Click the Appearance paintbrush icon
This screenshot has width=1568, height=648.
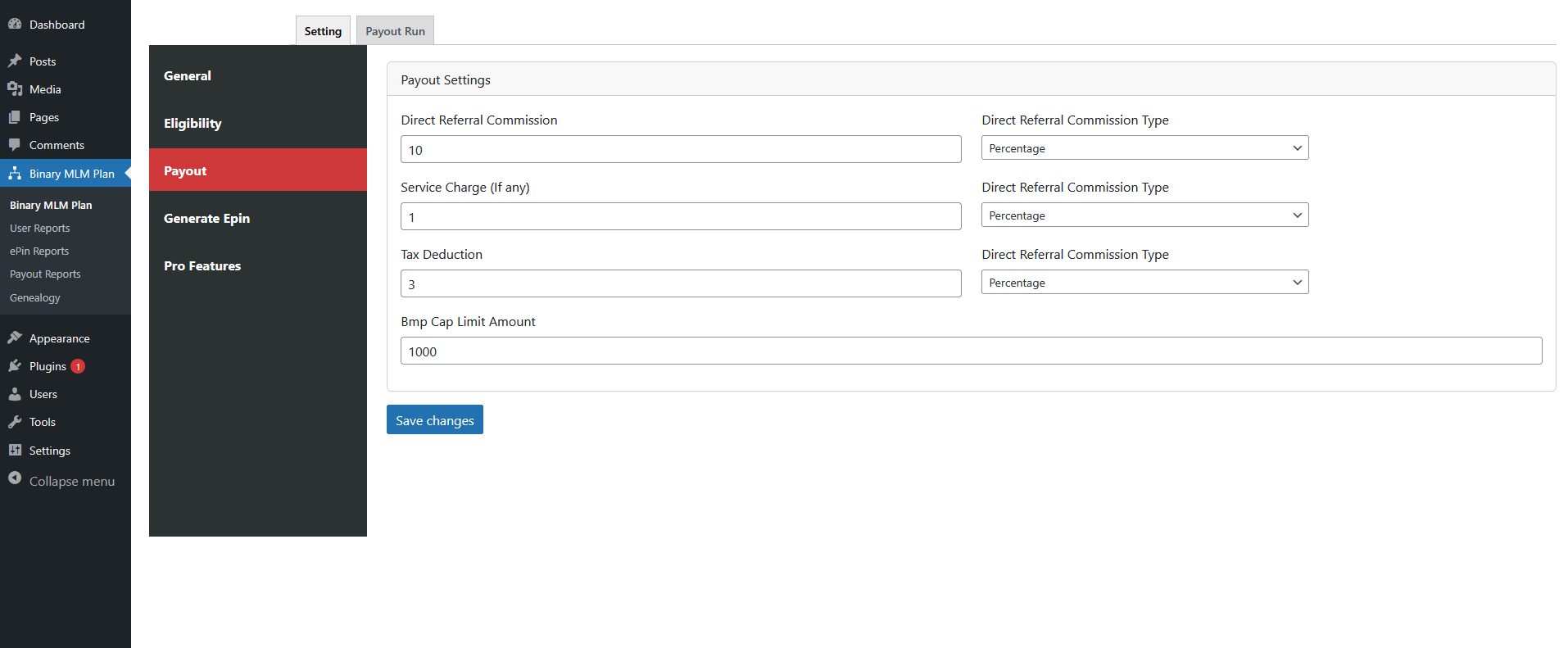pyautogui.click(x=15, y=338)
